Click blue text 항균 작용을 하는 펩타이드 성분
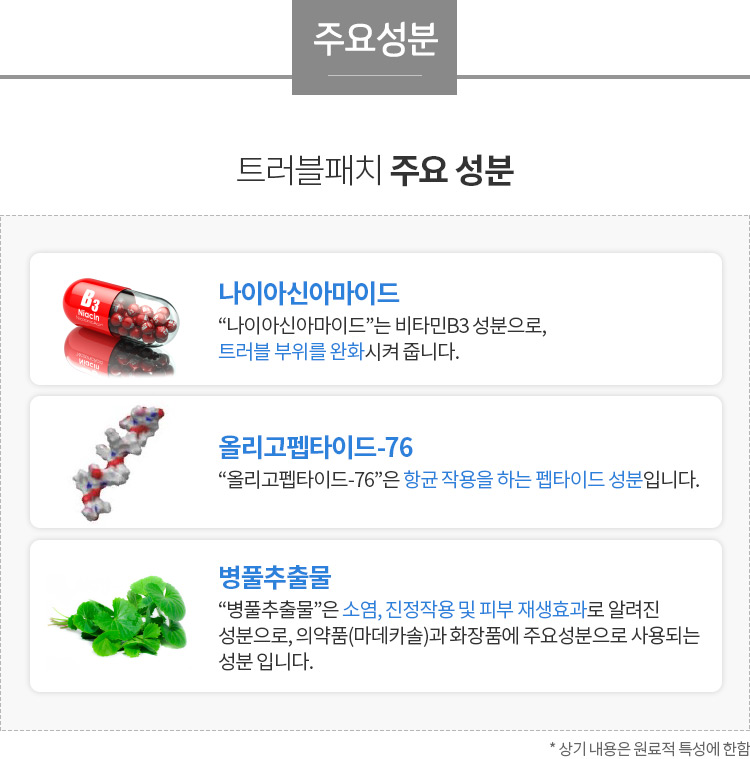750x759 pixels. [523, 479]
